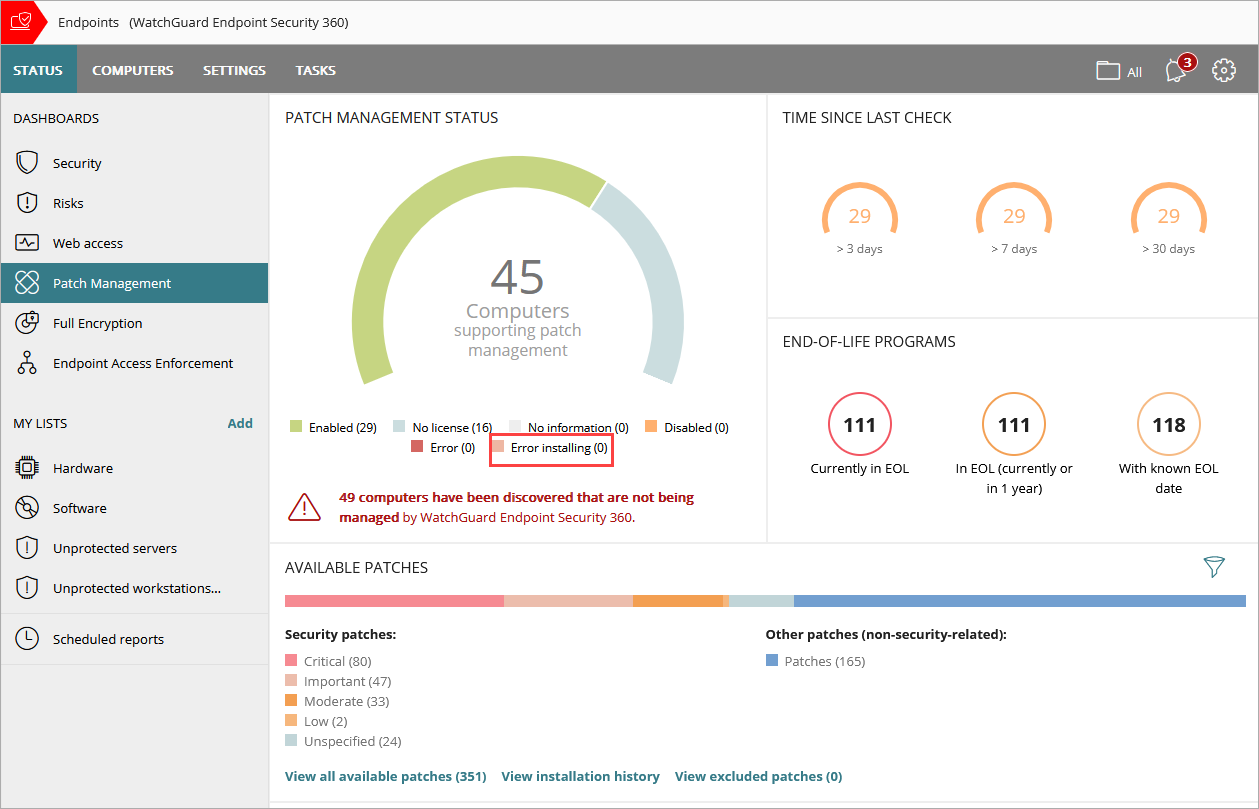Click Patches (165) non-security entry
Screen dimensions: 1259x809
pyautogui.click(x=815, y=661)
